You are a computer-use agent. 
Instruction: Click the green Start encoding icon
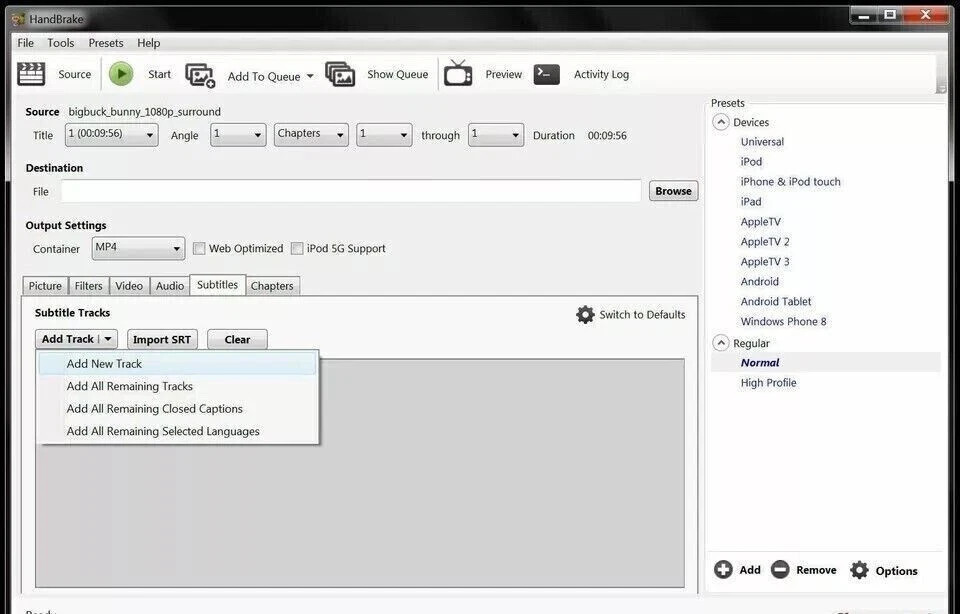point(120,73)
